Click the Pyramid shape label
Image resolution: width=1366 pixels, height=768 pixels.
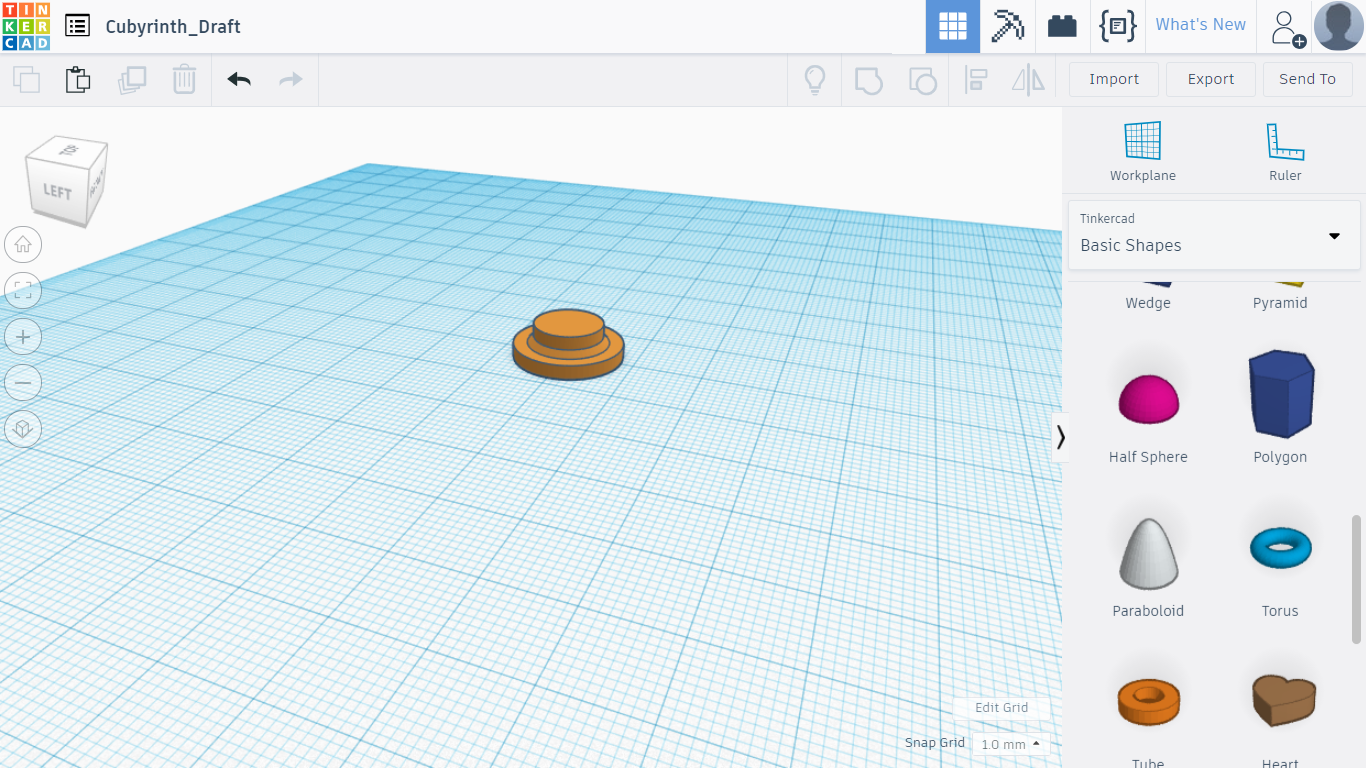1280,303
